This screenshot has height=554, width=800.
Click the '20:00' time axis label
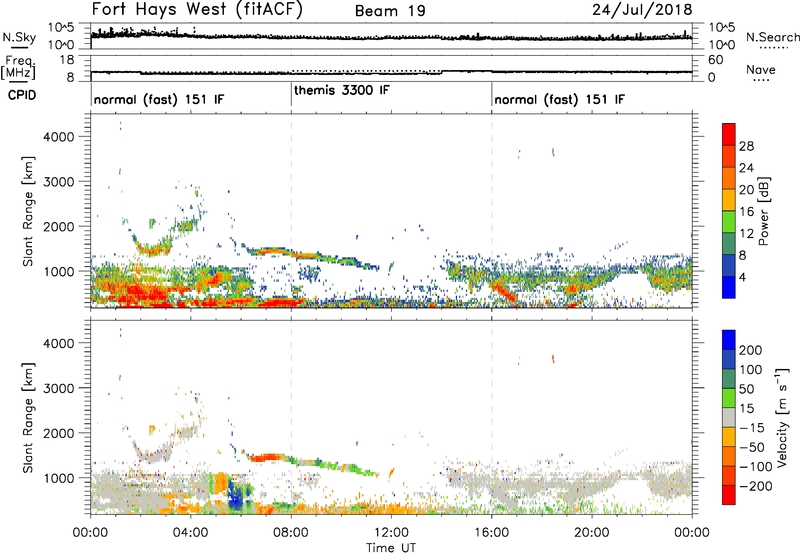point(592,532)
